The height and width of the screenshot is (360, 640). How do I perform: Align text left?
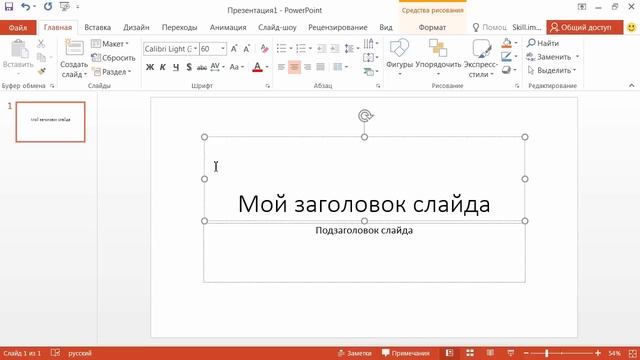(x=281, y=67)
